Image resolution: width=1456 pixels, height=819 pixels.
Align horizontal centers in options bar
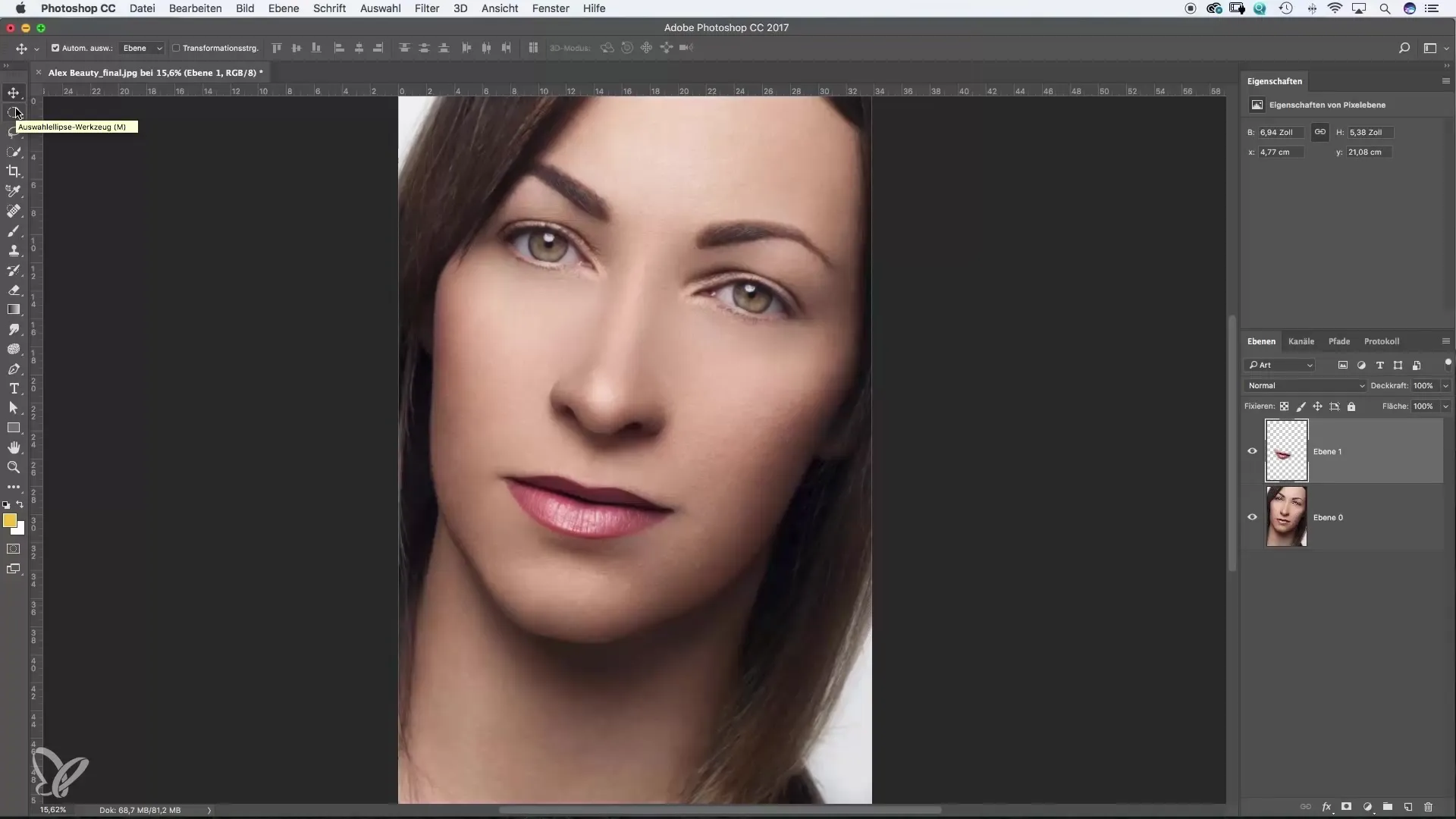359,48
